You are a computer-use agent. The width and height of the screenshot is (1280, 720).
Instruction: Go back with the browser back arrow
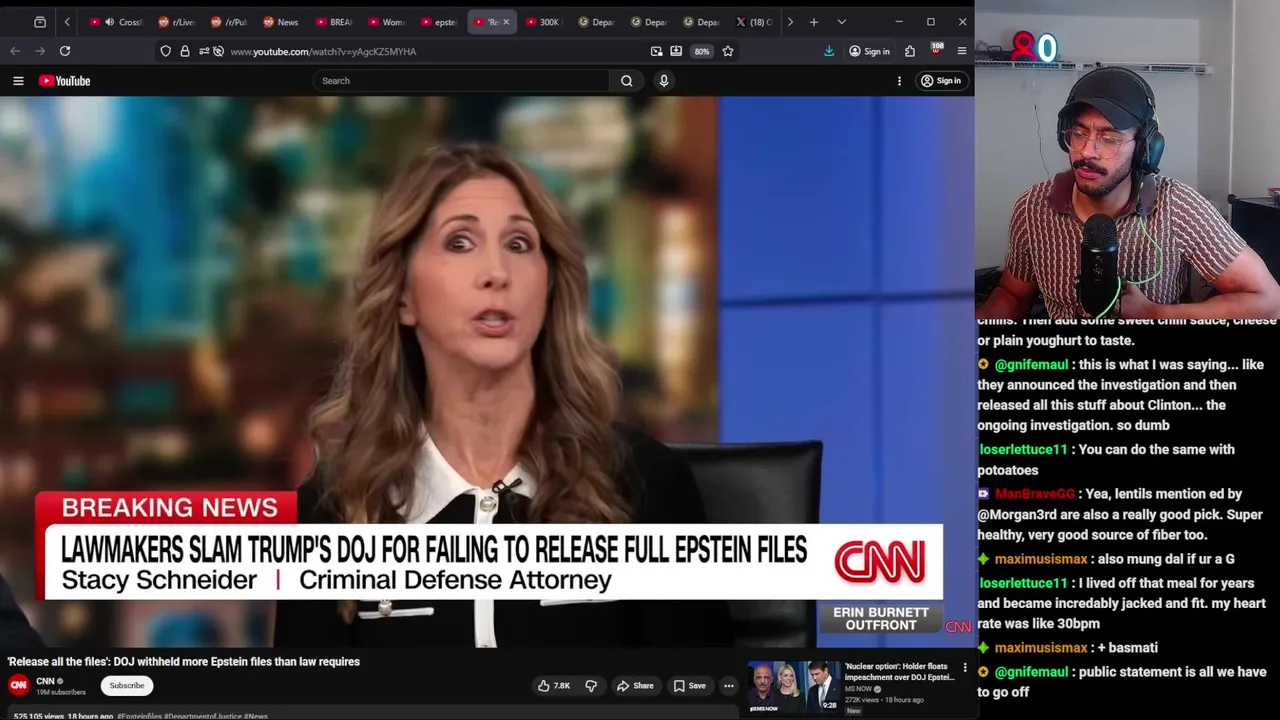[x=15, y=51]
